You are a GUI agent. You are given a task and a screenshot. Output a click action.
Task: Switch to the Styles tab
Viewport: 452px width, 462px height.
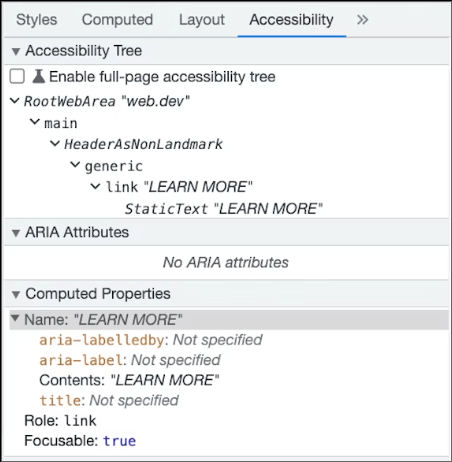click(37, 20)
